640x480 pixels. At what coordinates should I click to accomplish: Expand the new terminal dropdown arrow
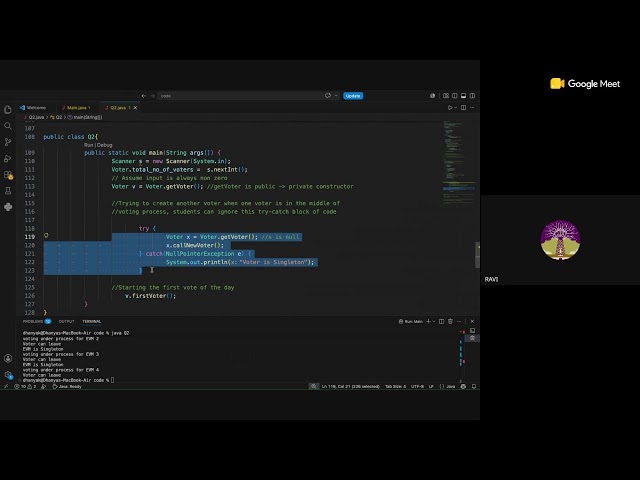tap(434, 322)
